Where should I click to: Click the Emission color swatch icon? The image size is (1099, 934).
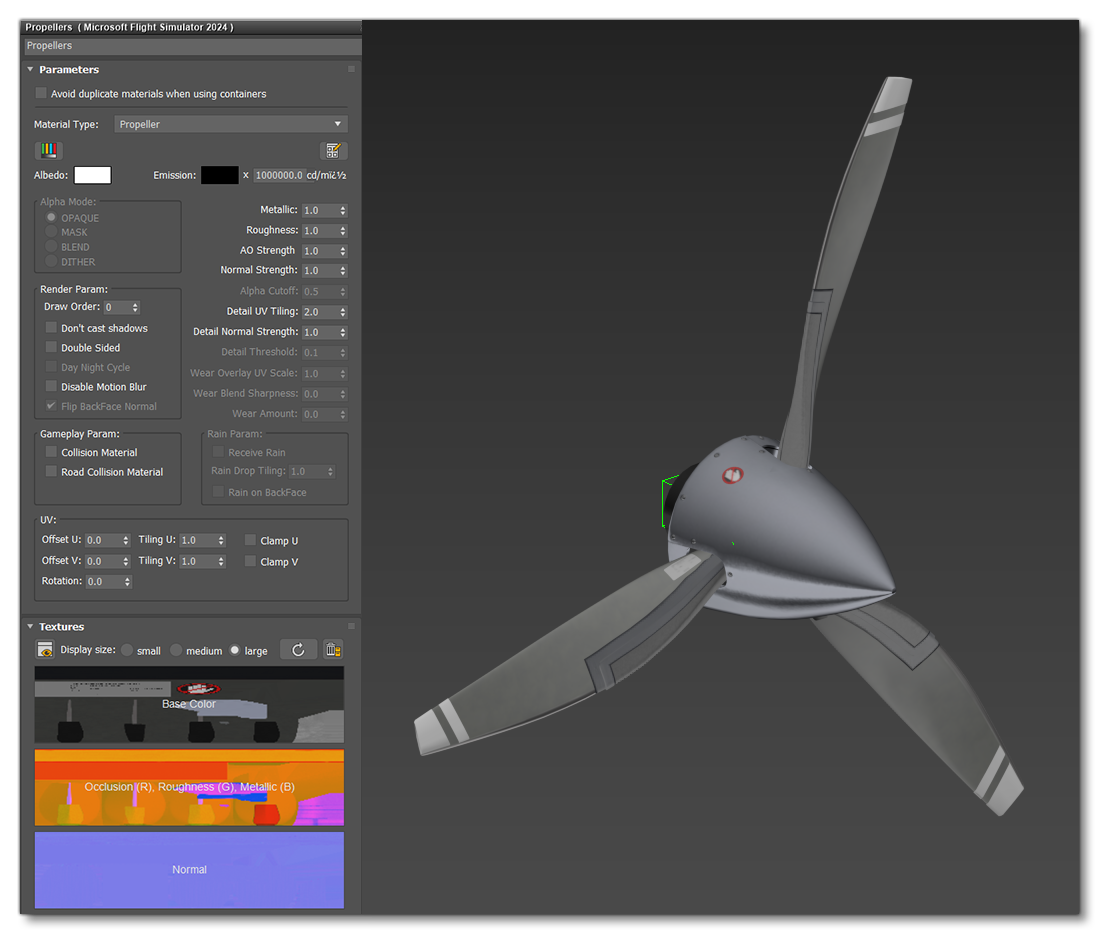point(219,175)
